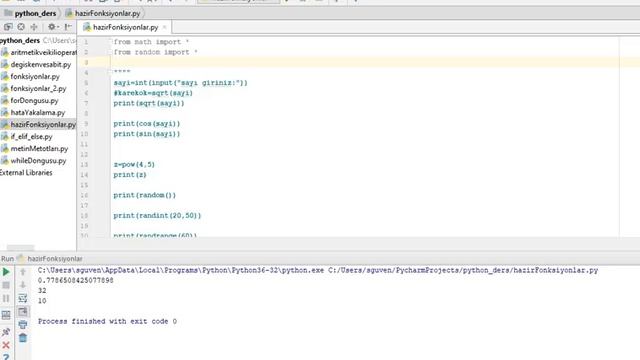
Task: Close the Run tab with red X
Action: pyautogui.click(x=6, y=345)
